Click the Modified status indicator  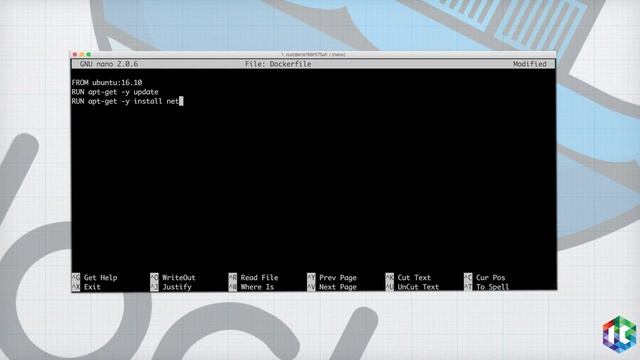[x=529, y=64]
